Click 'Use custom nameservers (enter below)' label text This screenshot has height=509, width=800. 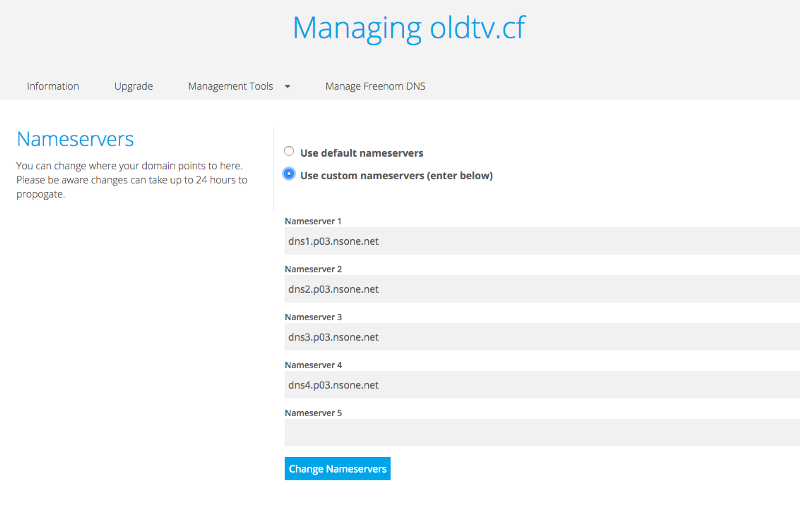pos(396,175)
